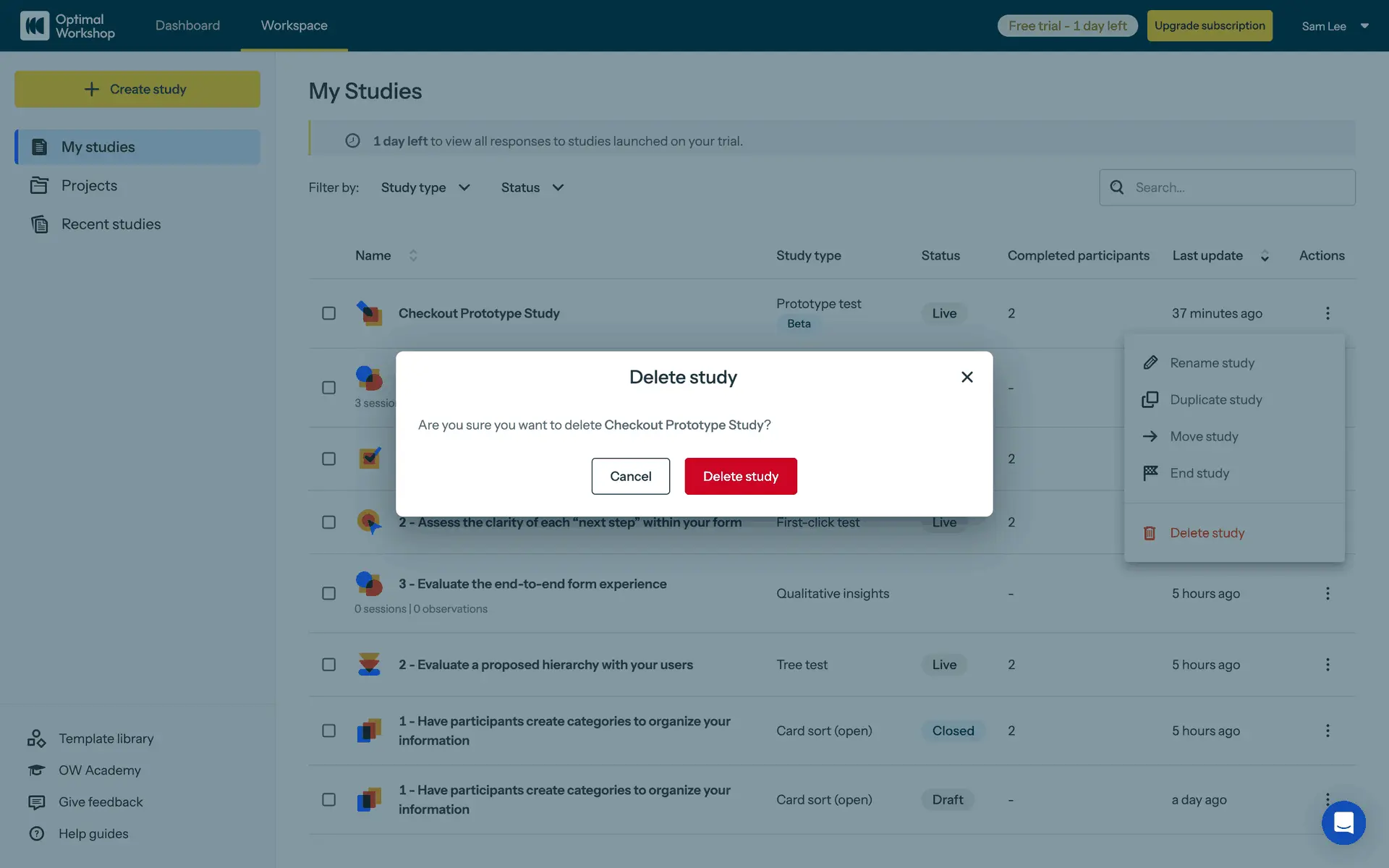This screenshot has width=1389, height=868.
Task: Confirm with red Delete study button
Action: [740, 476]
